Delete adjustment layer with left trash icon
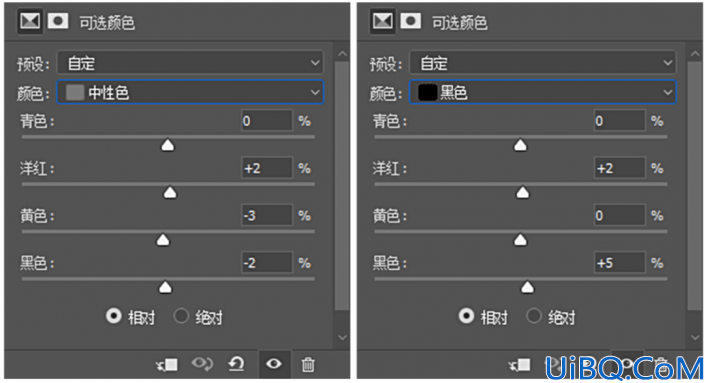The image size is (705, 383). [308, 364]
